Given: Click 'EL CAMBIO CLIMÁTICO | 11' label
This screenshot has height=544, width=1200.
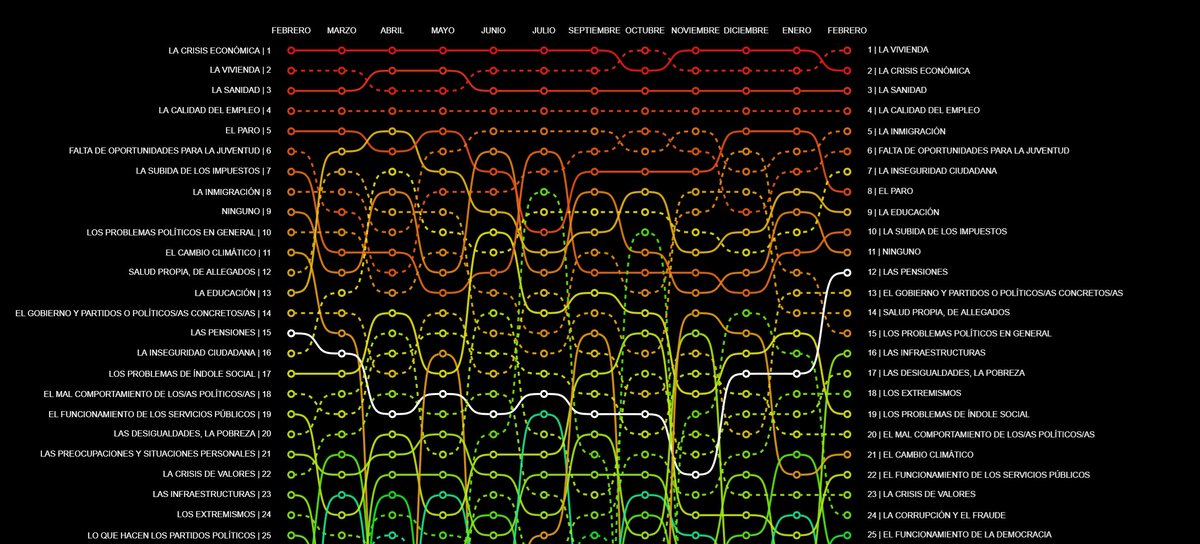Looking at the screenshot, I should tap(218, 252).
